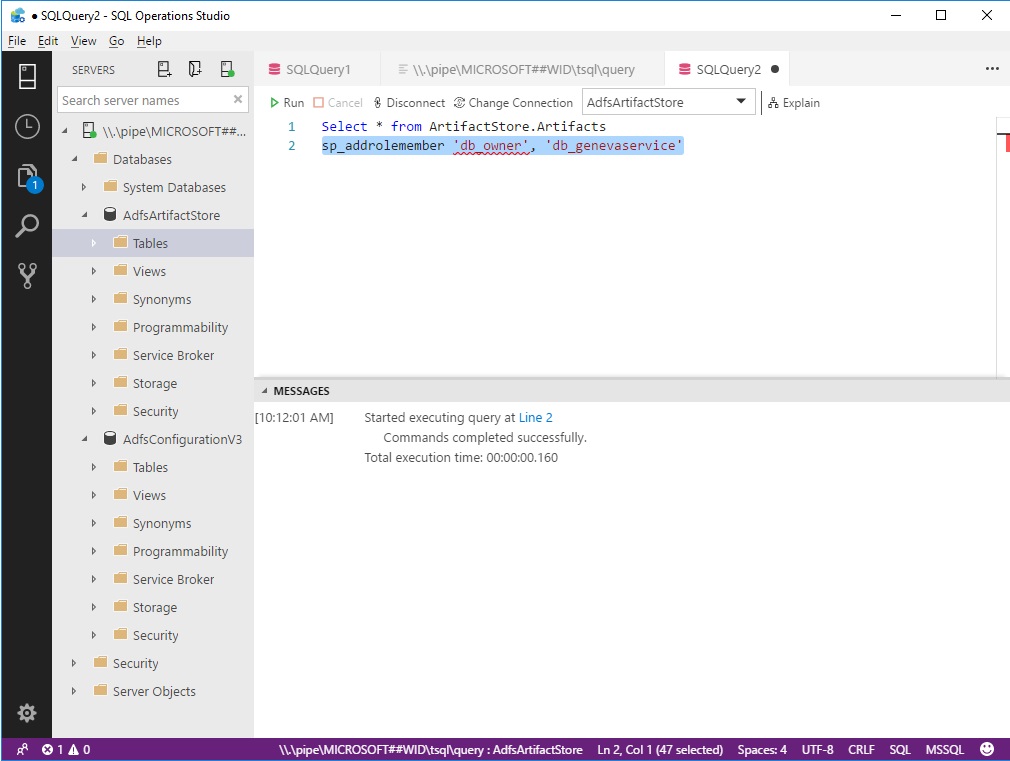Click UTF-8 encoding in status bar
The height and width of the screenshot is (761, 1010).
click(817, 749)
